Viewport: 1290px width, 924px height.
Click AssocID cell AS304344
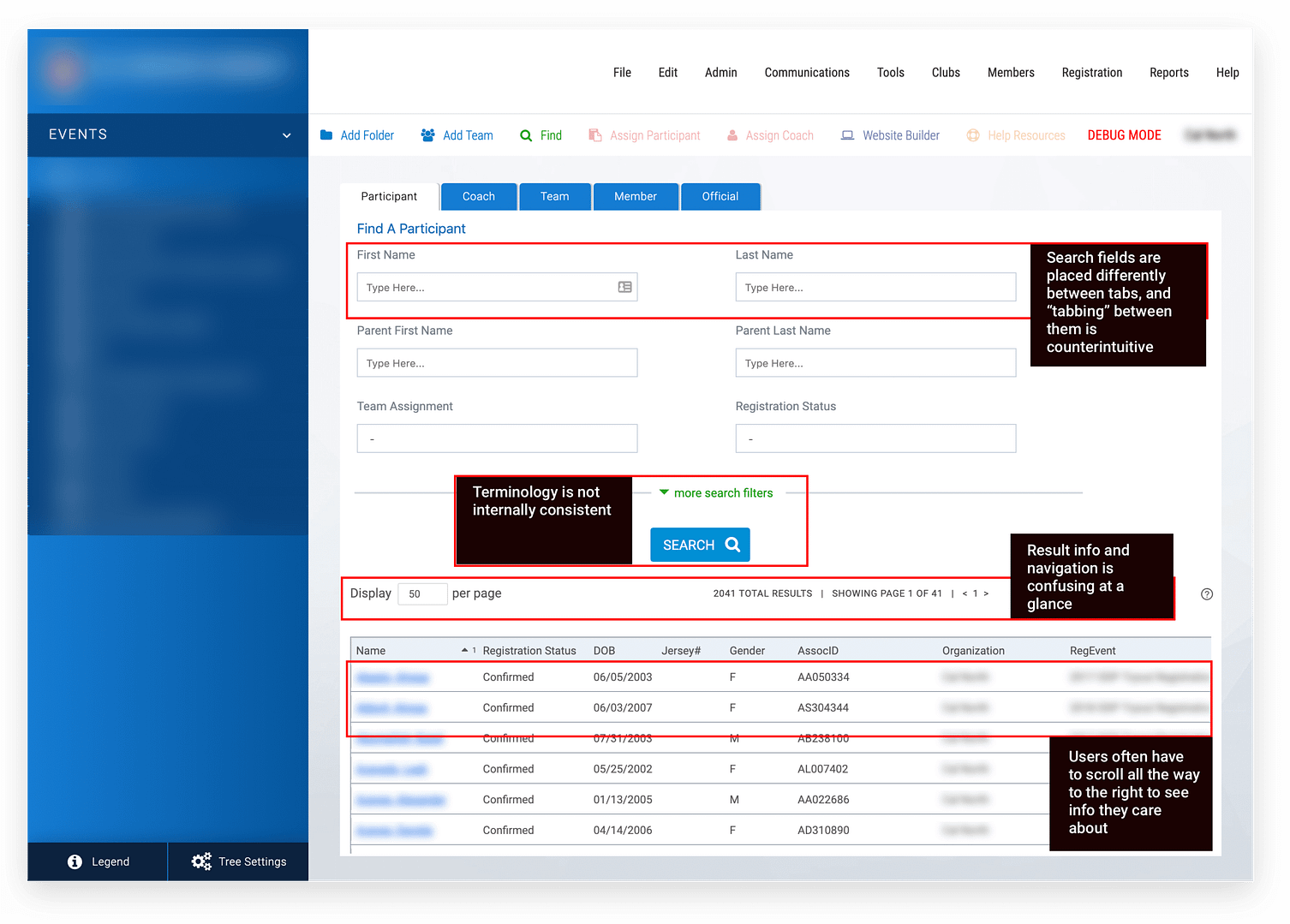(823, 708)
